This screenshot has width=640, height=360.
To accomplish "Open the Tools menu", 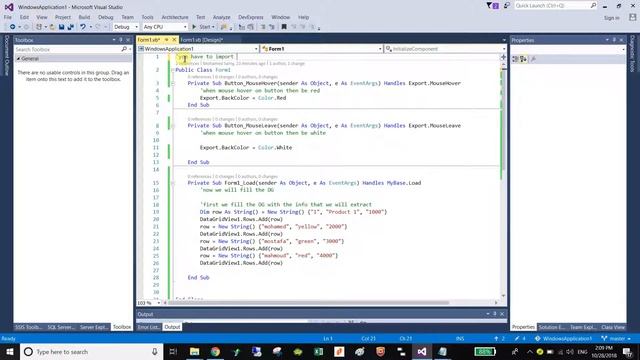I will (x=147, y=17).
